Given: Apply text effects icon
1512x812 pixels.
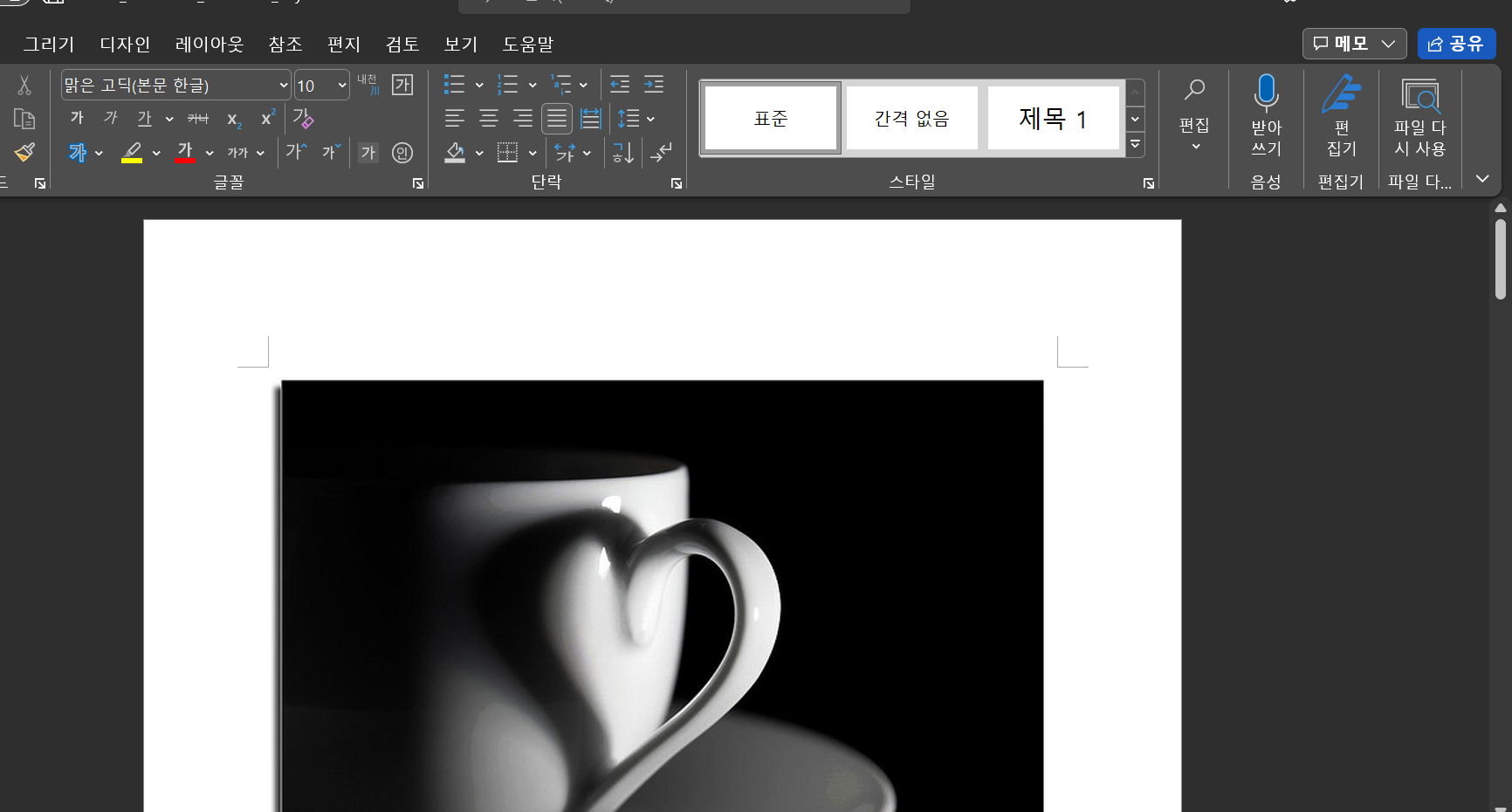Looking at the screenshot, I should [x=78, y=153].
